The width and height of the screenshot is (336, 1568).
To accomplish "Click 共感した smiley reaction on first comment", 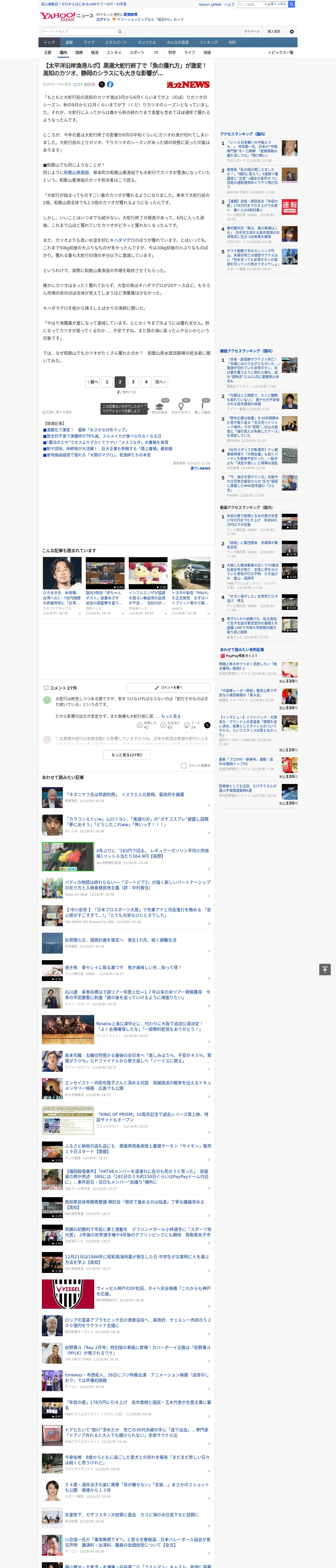I will pyautogui.click(x=146, y=725).
